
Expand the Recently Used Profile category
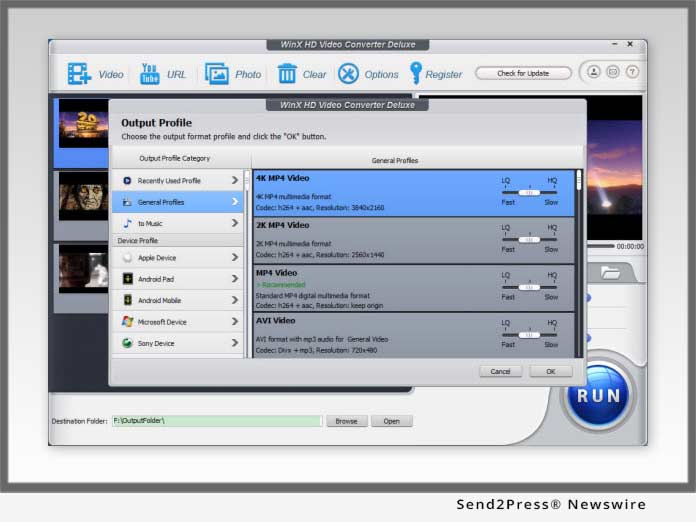(178, 181)
